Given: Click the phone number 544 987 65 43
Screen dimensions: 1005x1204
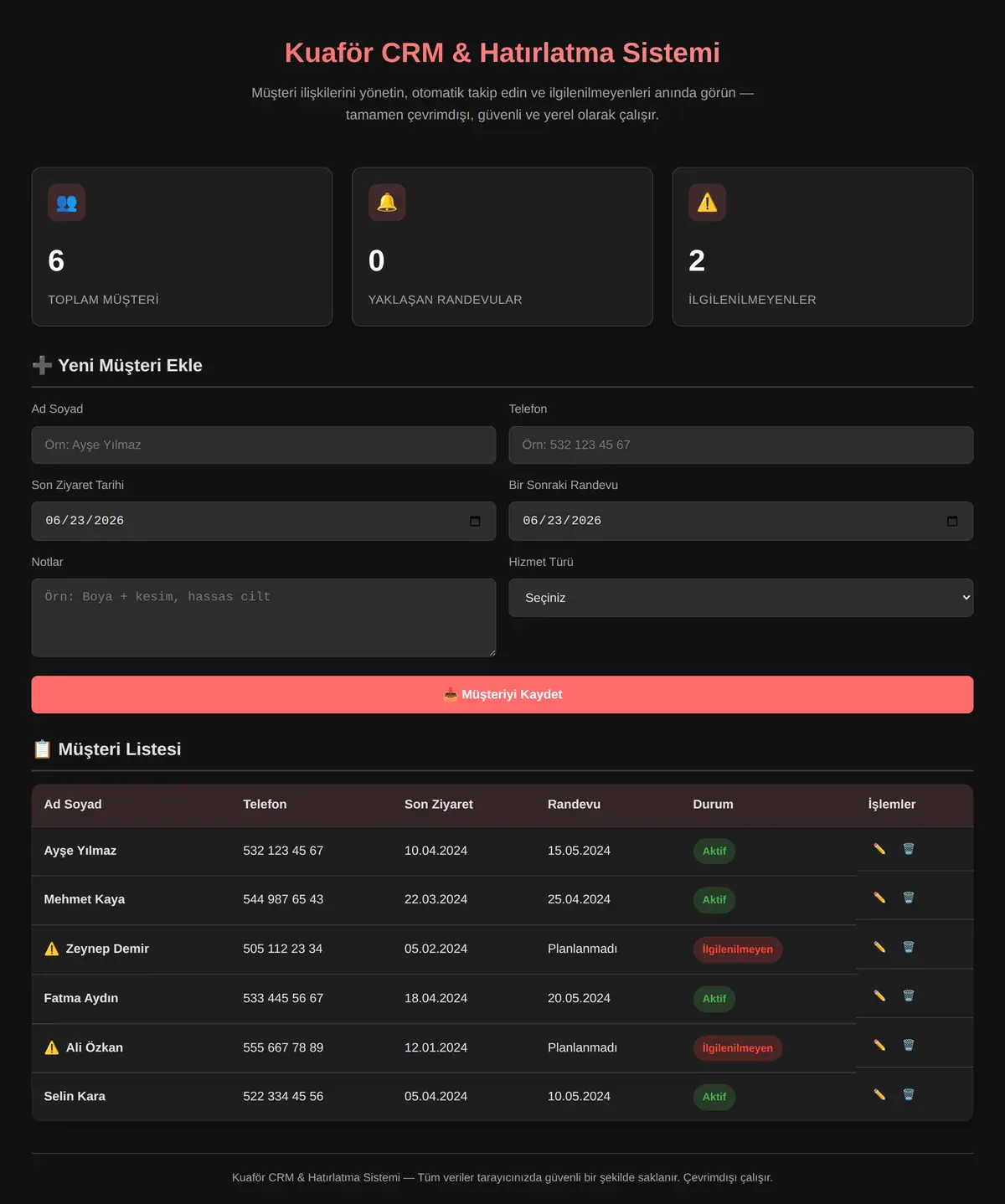Looking at the screenshot, I should click(x=283, y=899).
